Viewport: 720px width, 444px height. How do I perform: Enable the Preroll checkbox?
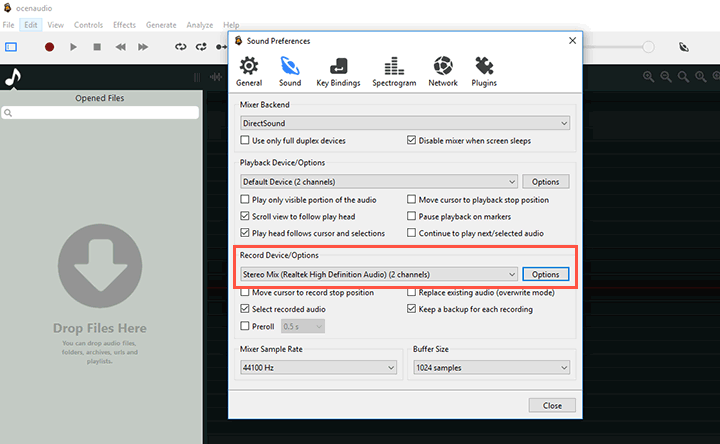245,326
